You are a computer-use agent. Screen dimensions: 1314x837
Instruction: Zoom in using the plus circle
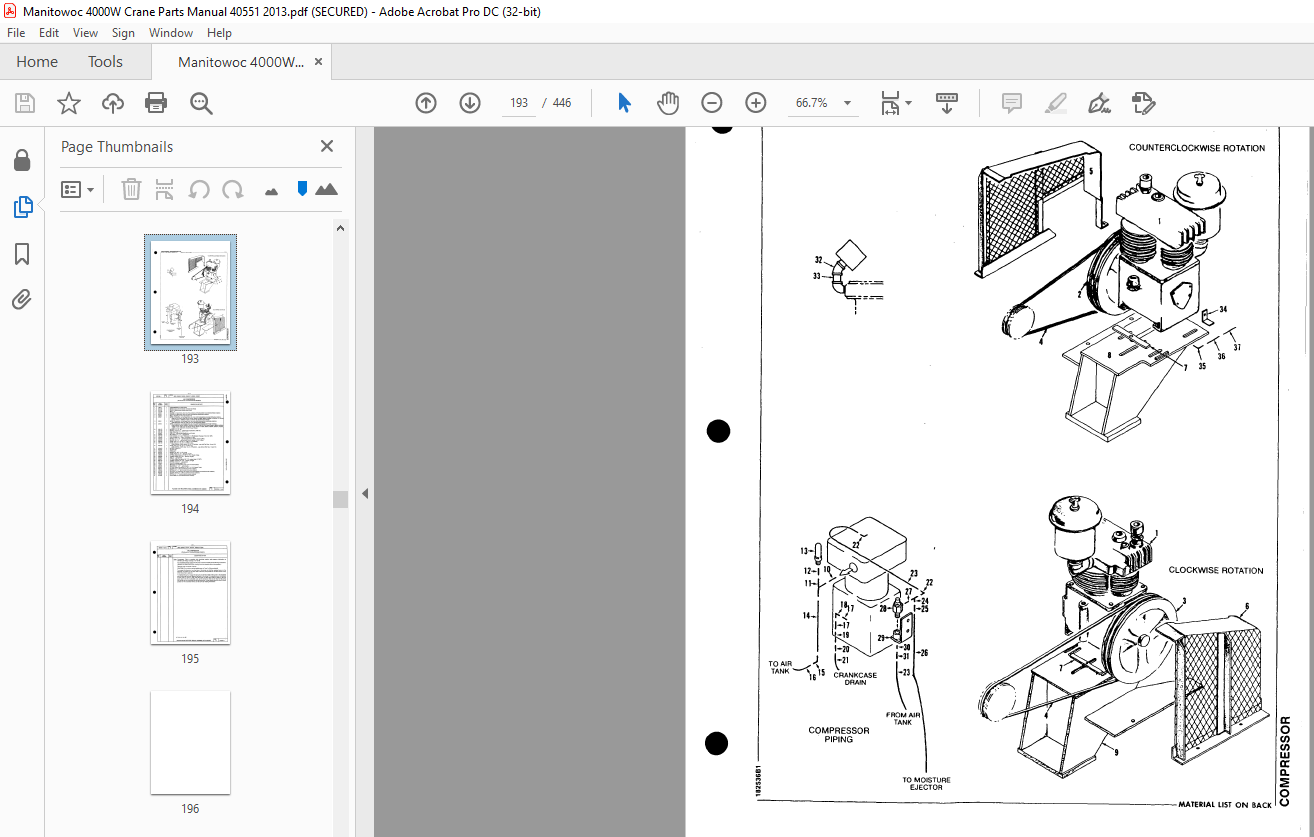click(755, 103)
